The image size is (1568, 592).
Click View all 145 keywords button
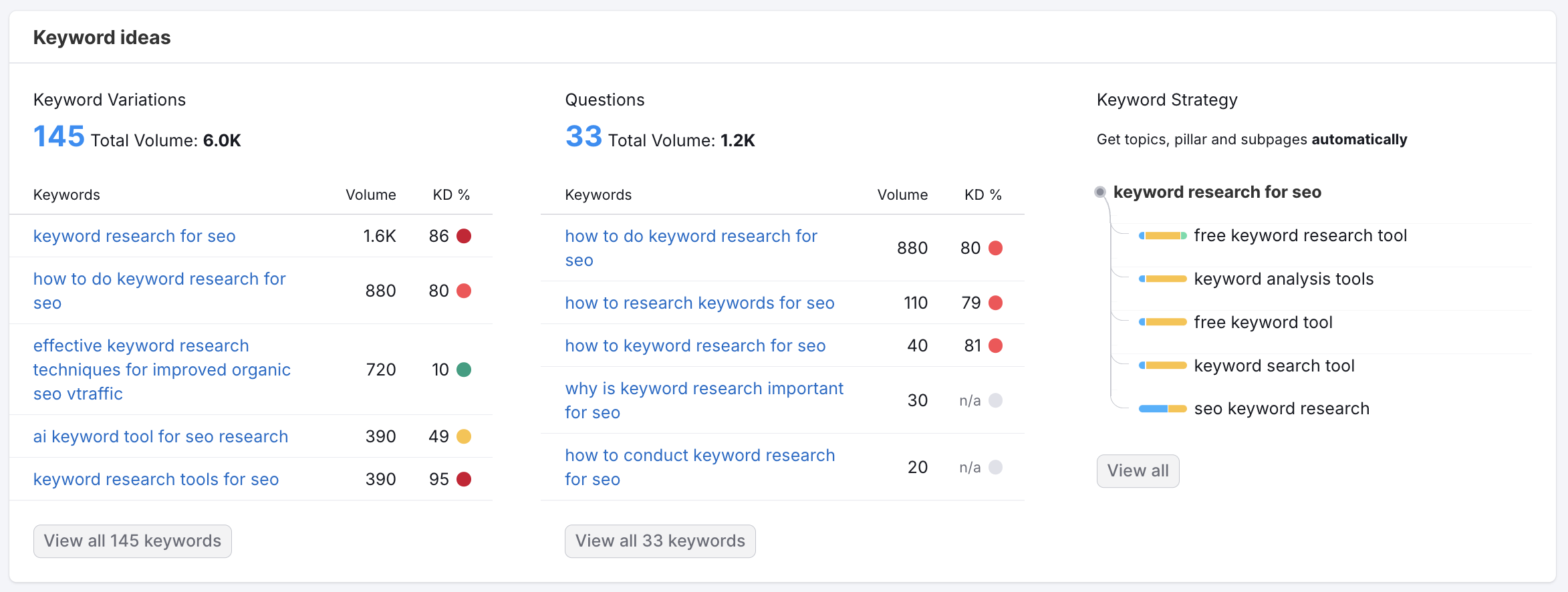[x=132, y=541]
